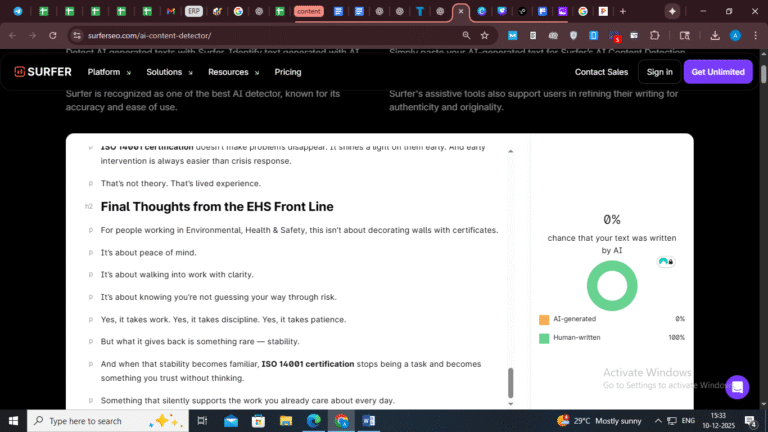The image size is (768, 432).
Task: Click the locked extension badge above the chart
Action: [665, 262]
